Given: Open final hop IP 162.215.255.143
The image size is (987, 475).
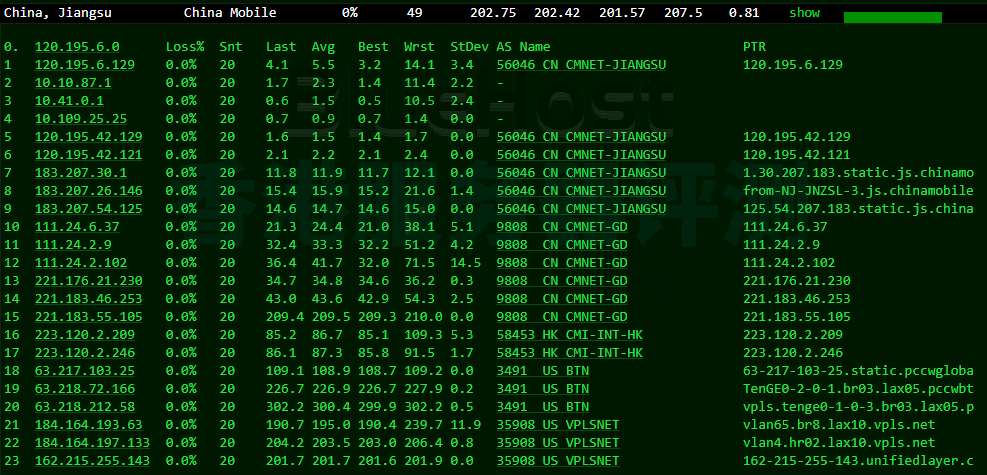Looking at the screenshot, I should [92, 461].
